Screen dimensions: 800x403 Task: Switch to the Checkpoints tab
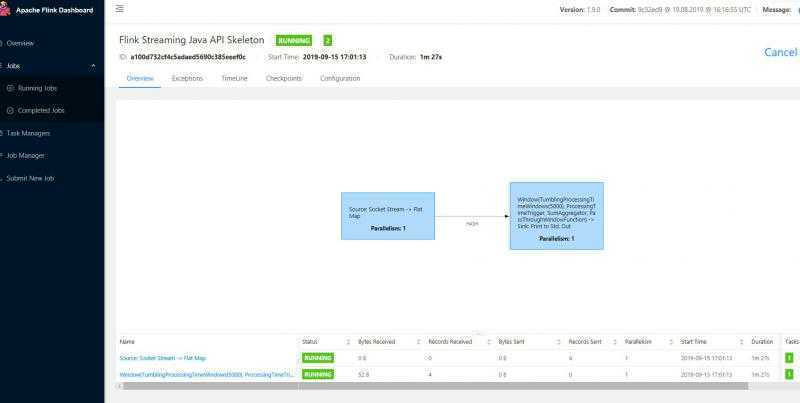tap(284, 78)
